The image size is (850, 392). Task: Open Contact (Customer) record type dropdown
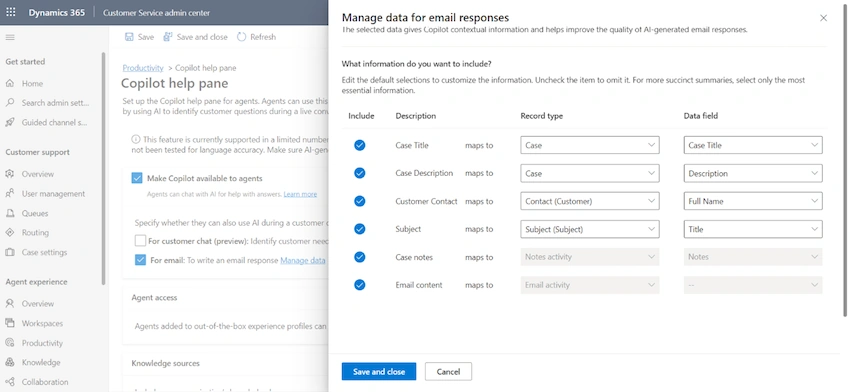[590, 201]
